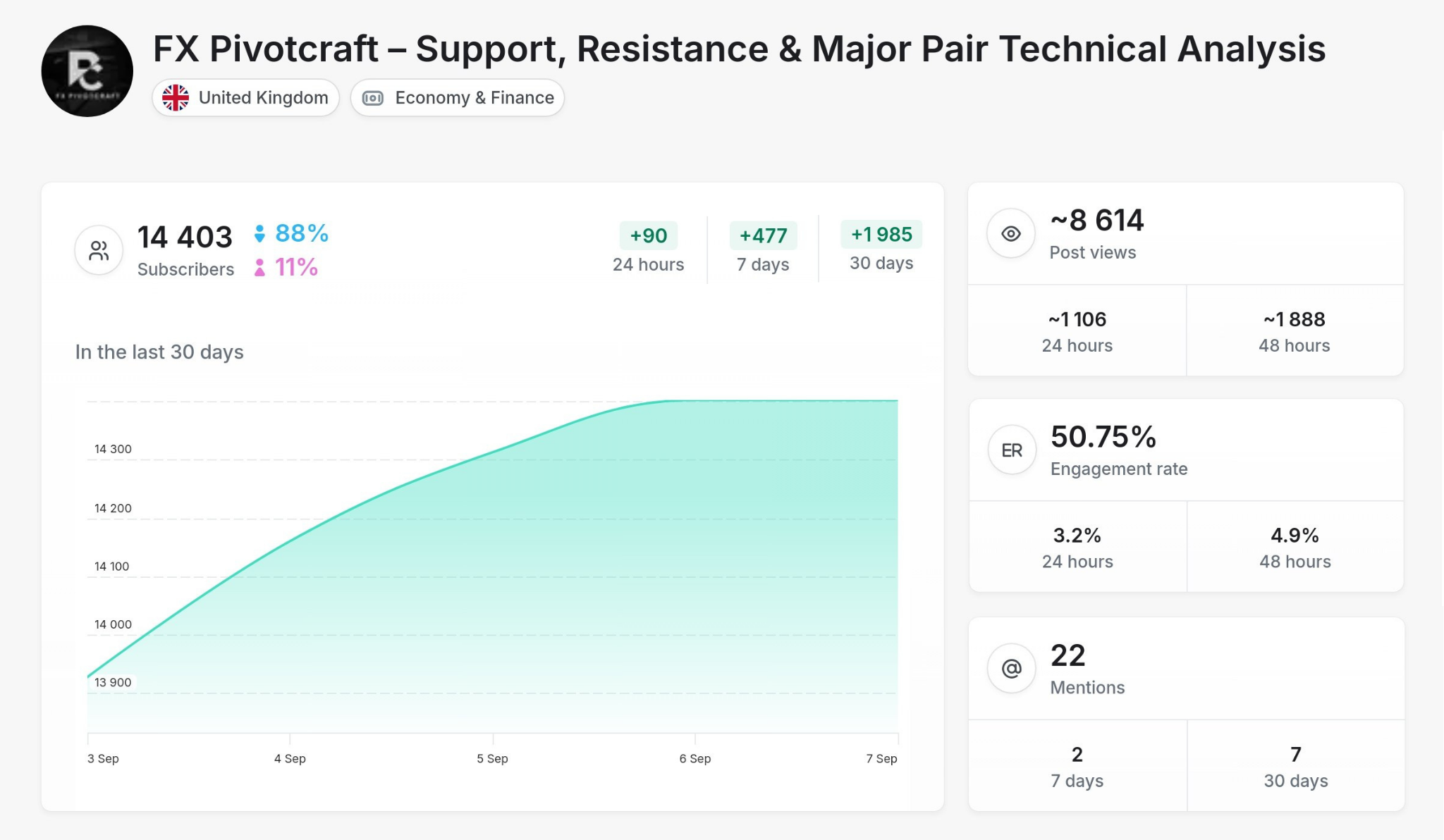This screenshot has width=1444, height=840.
Task: Click the 14 300 y-axis label
Action: [113, 449]
